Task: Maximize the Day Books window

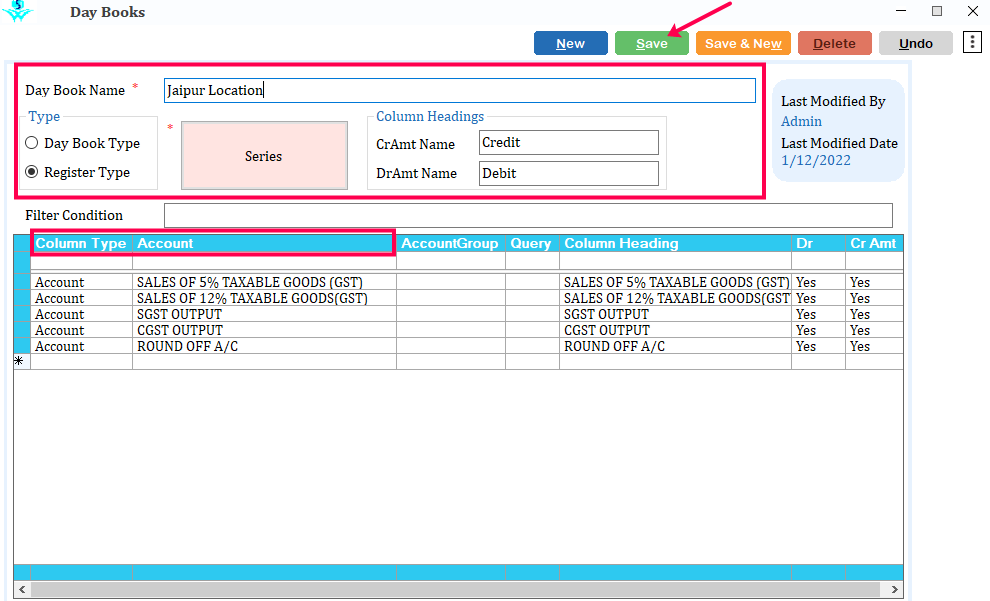Action: (x=937, y=11)
